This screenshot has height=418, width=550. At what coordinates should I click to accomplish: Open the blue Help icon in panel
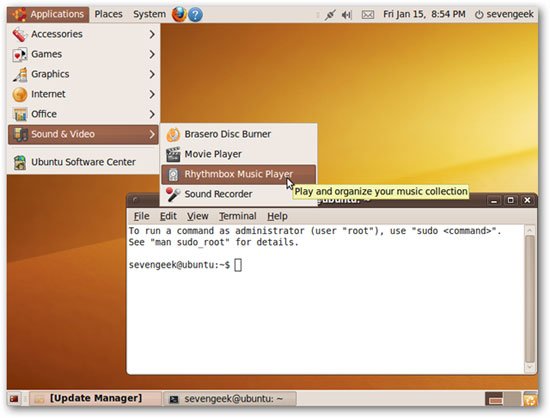point(195,15)
